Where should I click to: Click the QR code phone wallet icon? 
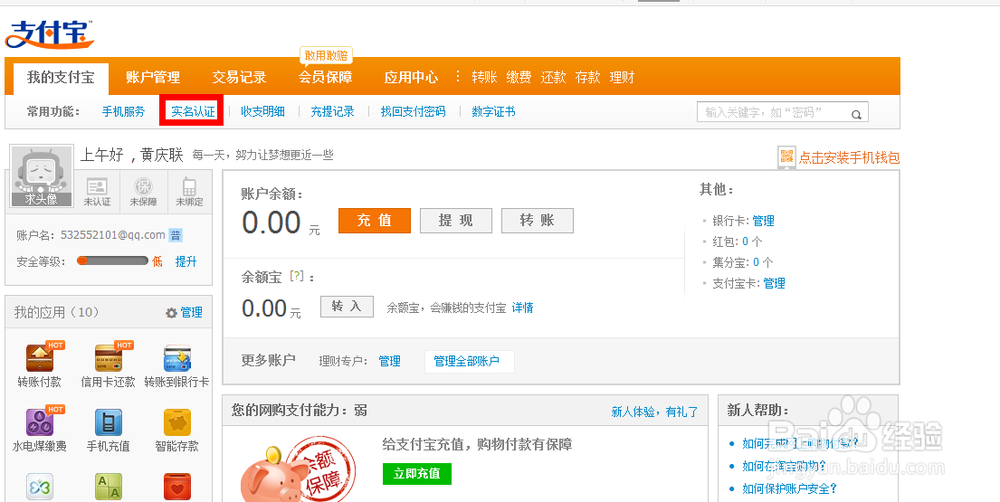point(787,157)
